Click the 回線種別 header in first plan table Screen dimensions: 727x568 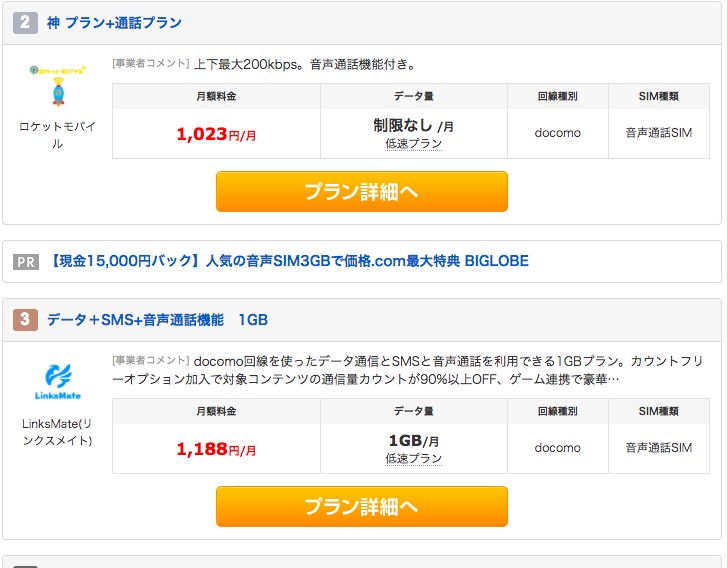[x=557, y=96]
